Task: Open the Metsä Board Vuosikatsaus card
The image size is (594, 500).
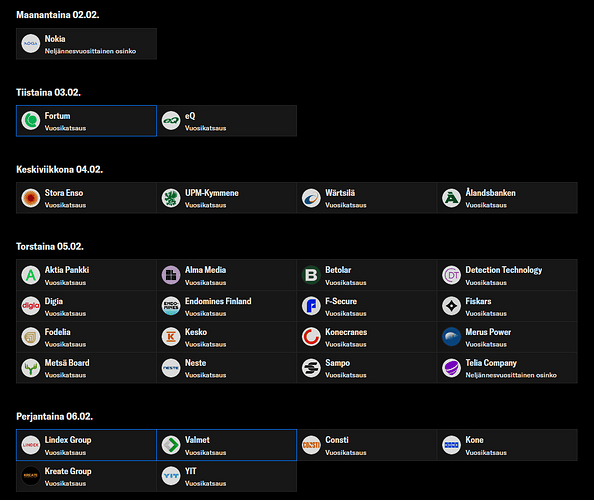Action: coord(86,368)
